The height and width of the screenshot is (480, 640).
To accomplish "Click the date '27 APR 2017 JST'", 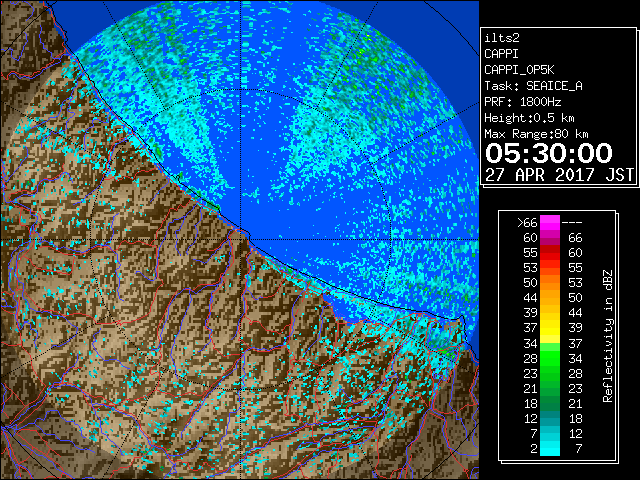I will tap(559, 175).
